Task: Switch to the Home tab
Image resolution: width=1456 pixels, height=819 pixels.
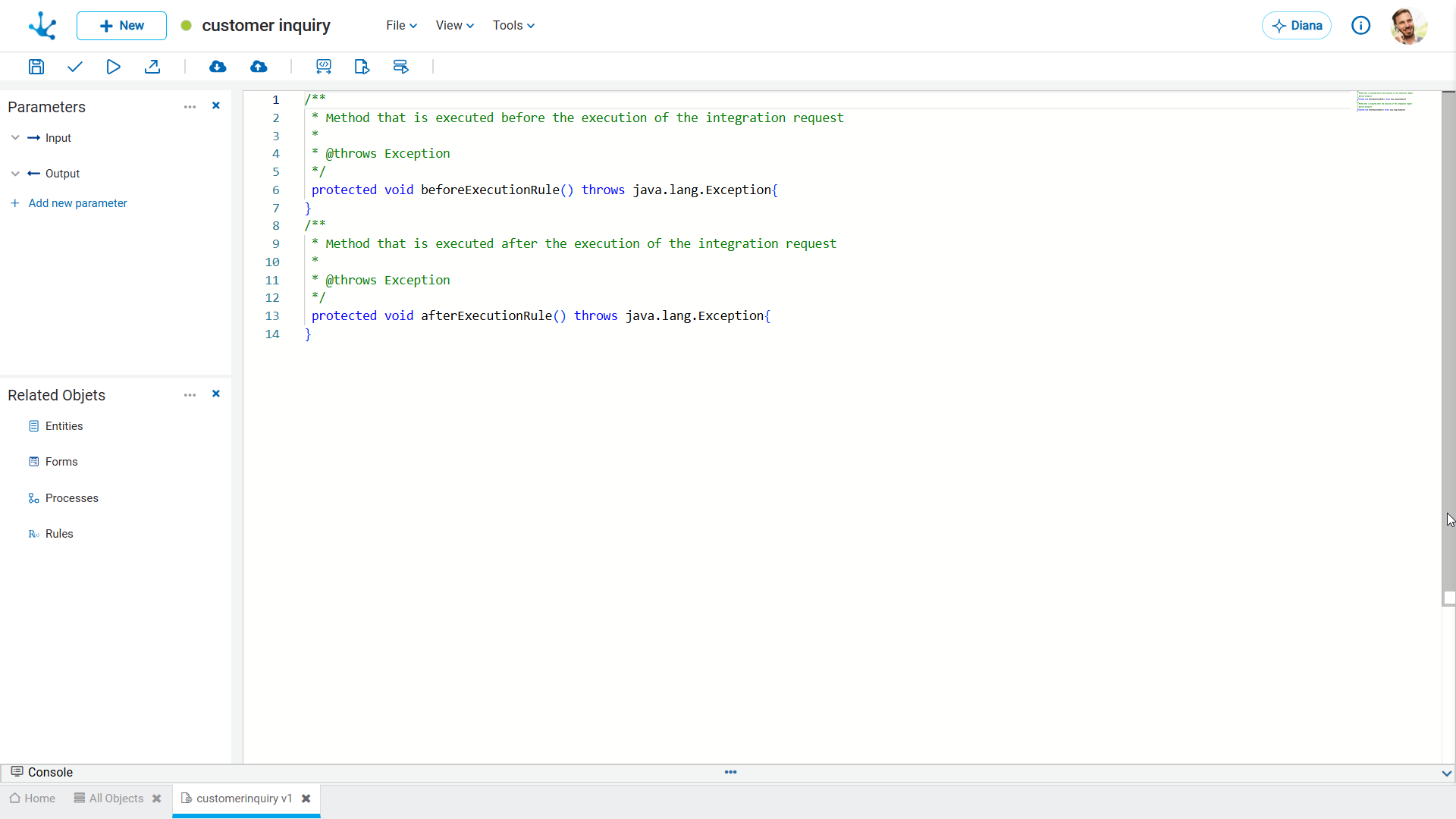Action: pos(33,799)
